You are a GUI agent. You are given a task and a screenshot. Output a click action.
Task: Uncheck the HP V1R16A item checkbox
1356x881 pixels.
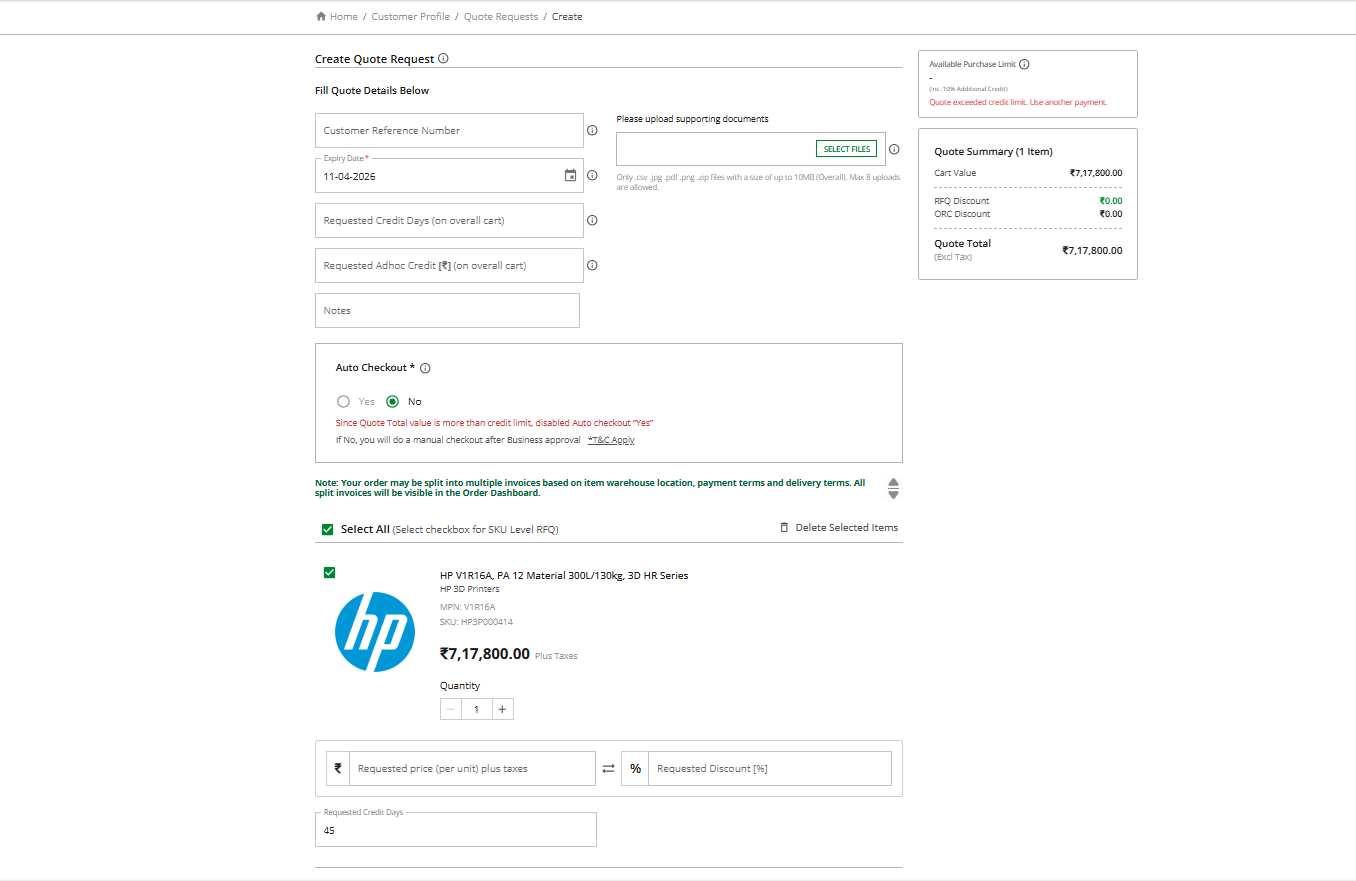(329, 572)
